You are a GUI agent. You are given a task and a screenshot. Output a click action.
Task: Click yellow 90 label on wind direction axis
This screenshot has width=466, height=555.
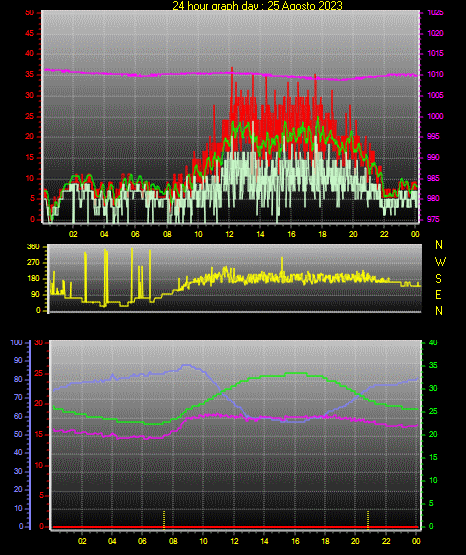(x=35, y=294)
